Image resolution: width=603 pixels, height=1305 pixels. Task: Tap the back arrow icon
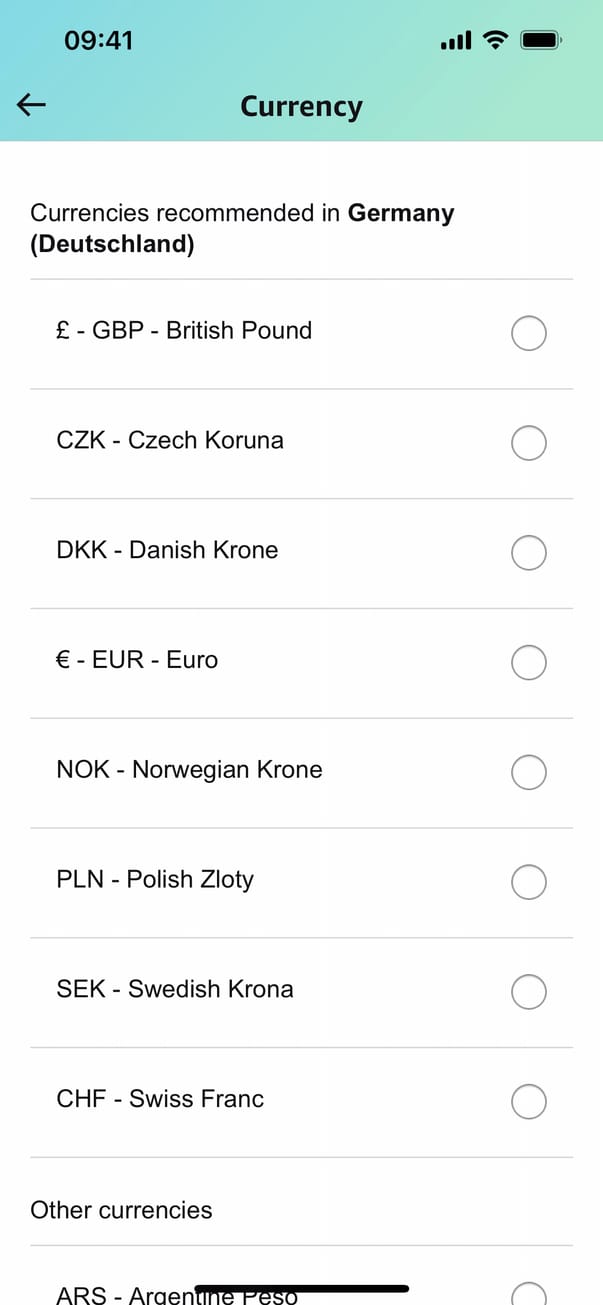pos(32,105)
